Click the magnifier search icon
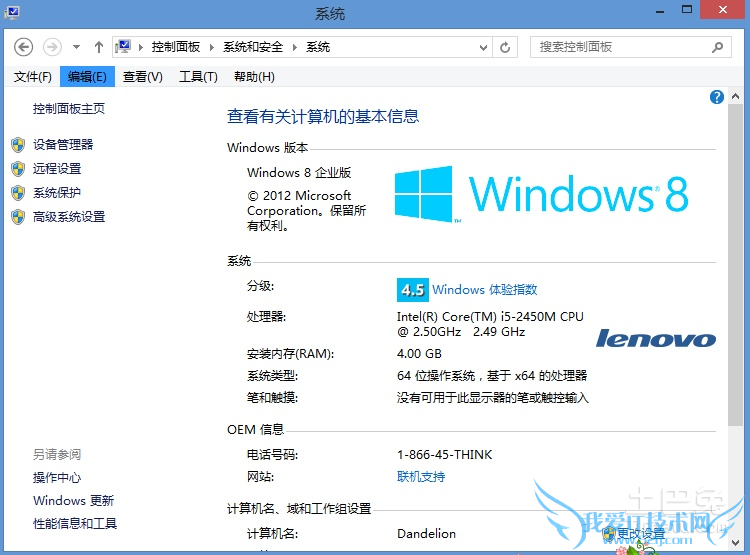 (x=717, y=47)
